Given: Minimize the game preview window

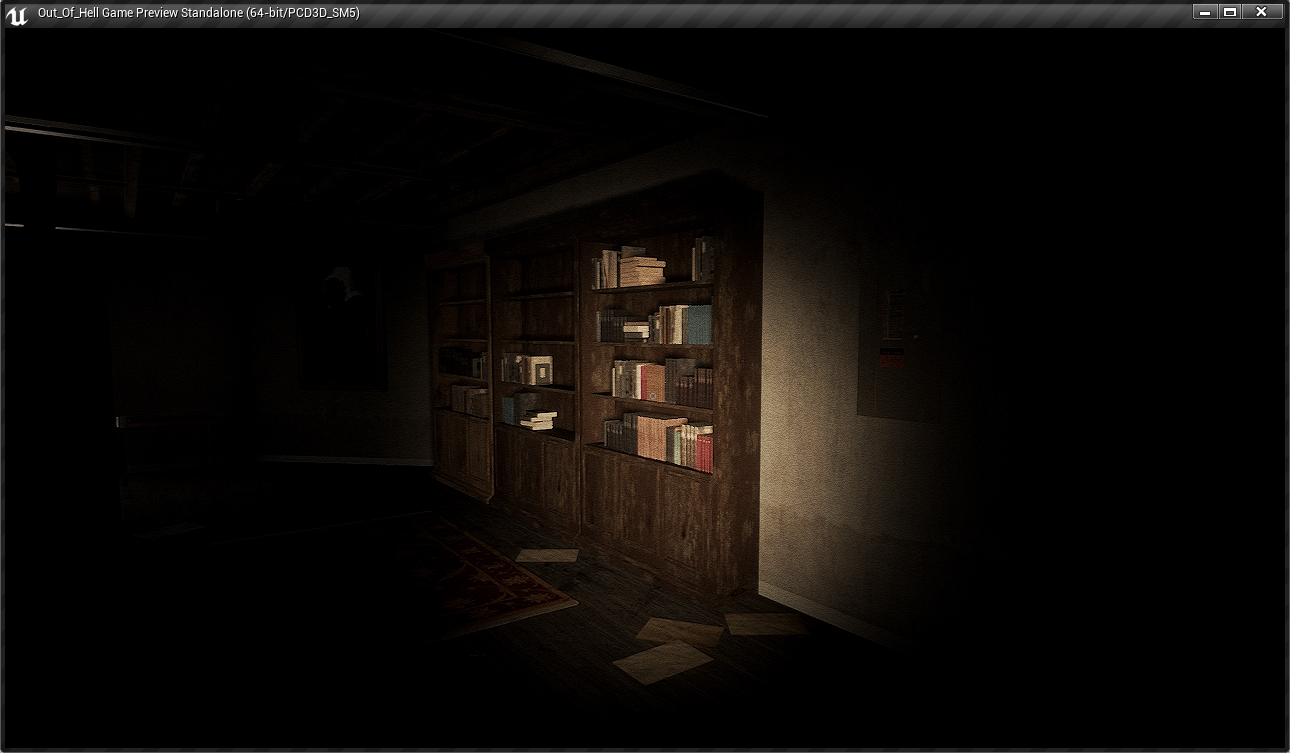Looking at the screenshot, I should (1204, 12).
